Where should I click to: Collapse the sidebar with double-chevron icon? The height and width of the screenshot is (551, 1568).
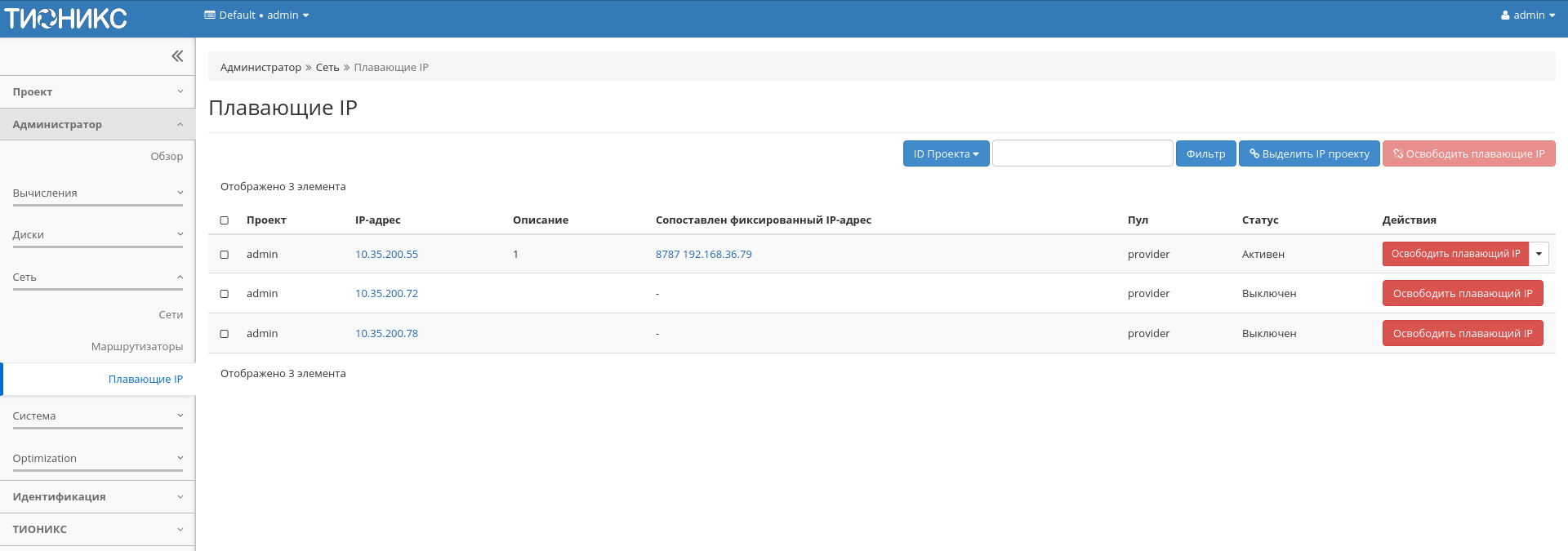point(177,56)
